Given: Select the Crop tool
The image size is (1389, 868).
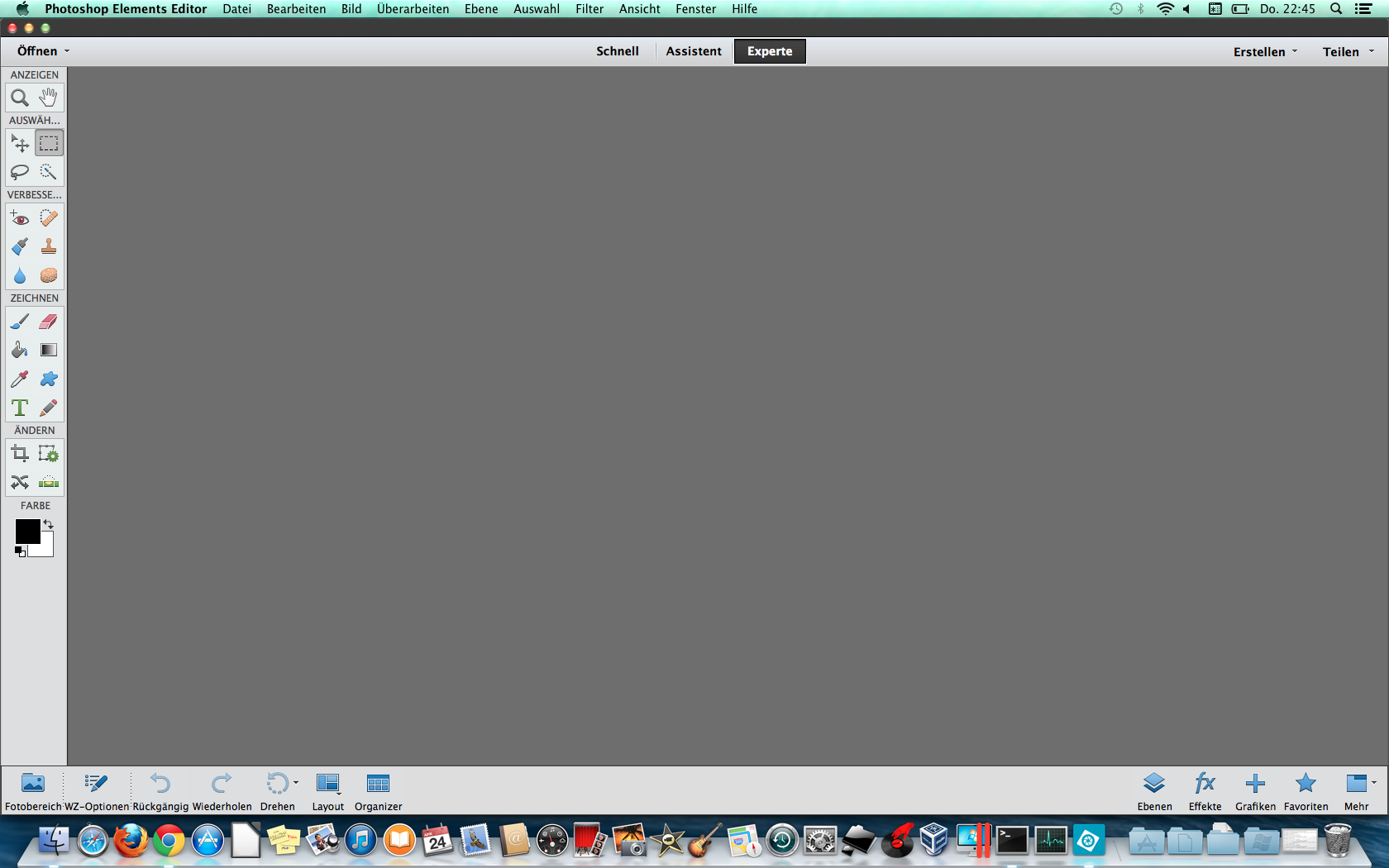Looking at the screenshot, I should pos(20,453).
